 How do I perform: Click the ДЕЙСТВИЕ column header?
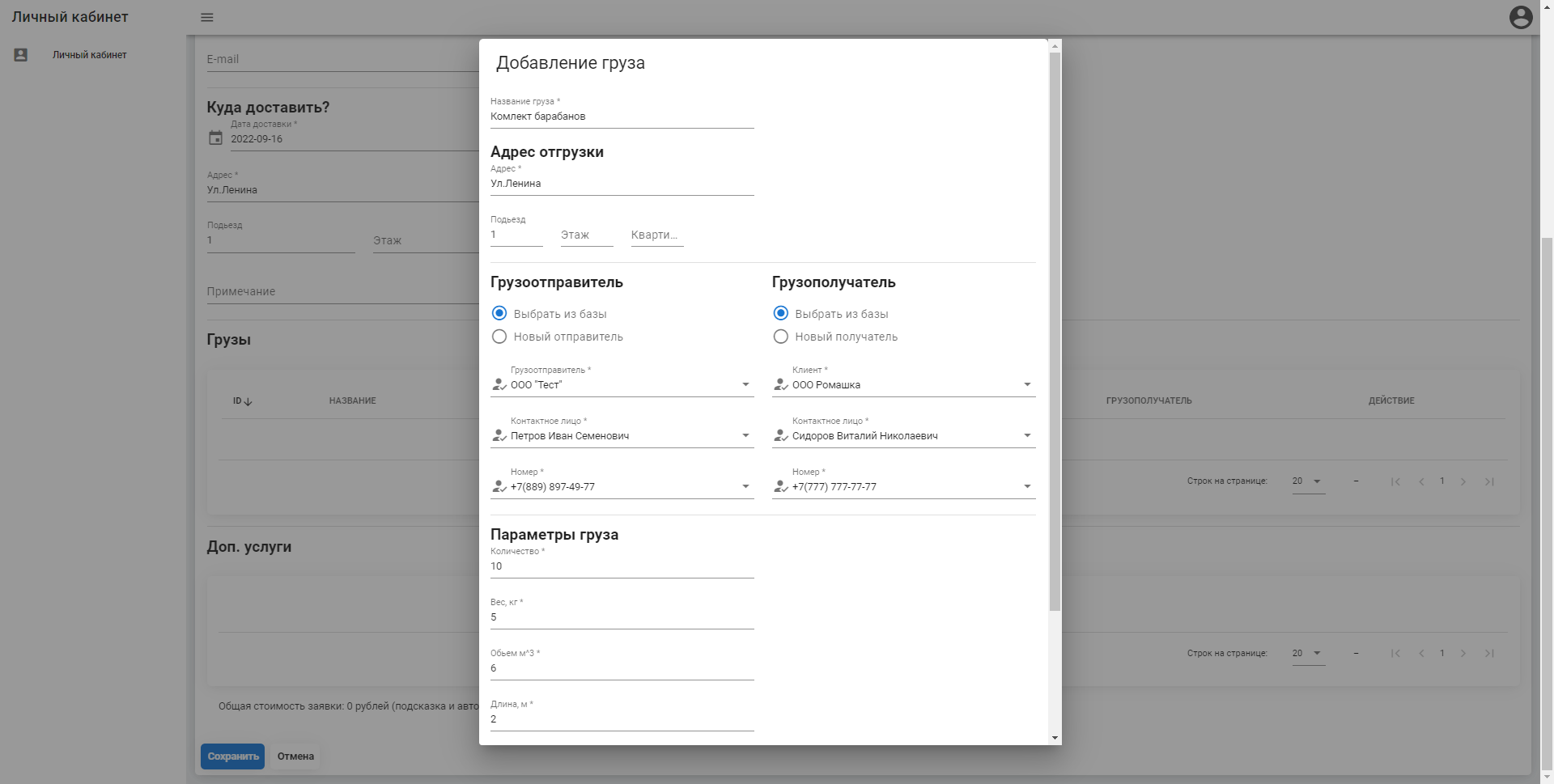[x=1391, y=401]
